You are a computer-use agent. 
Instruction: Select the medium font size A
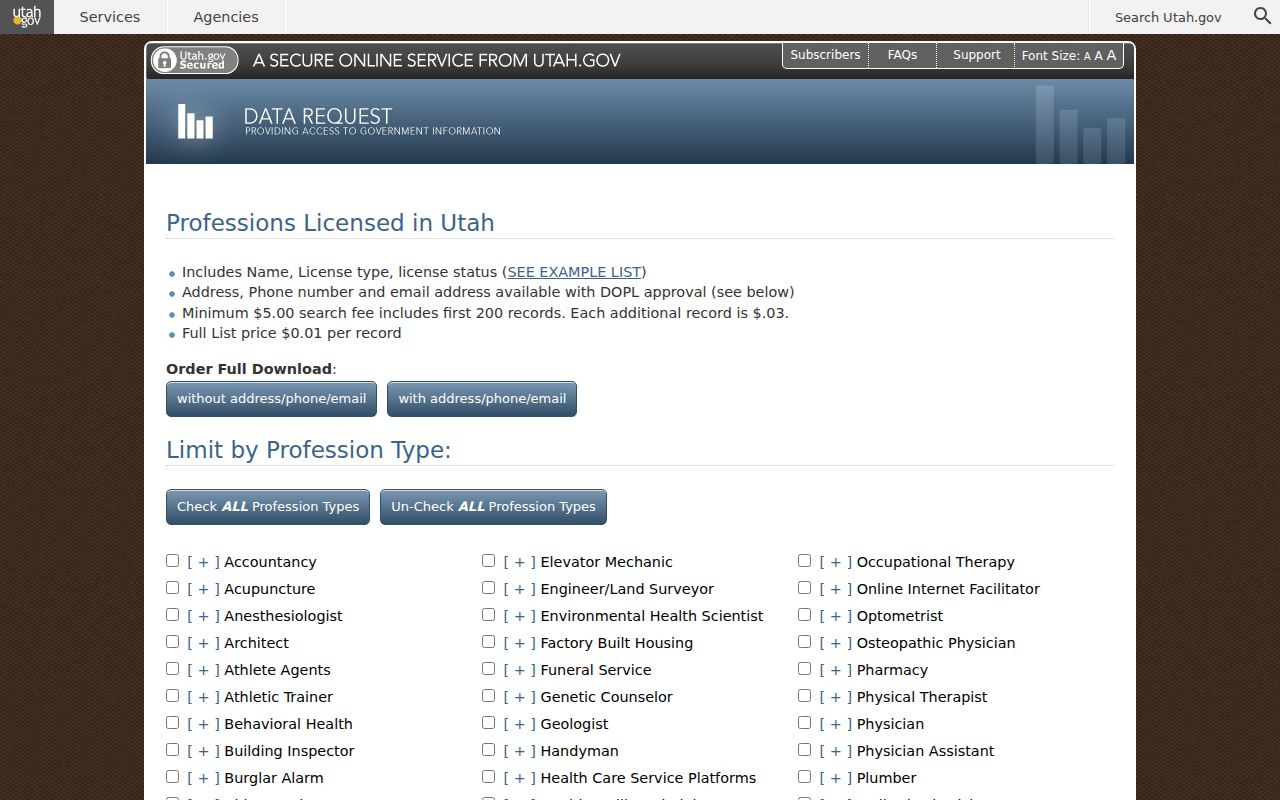pyautogui.click(x=1098, y=56)
